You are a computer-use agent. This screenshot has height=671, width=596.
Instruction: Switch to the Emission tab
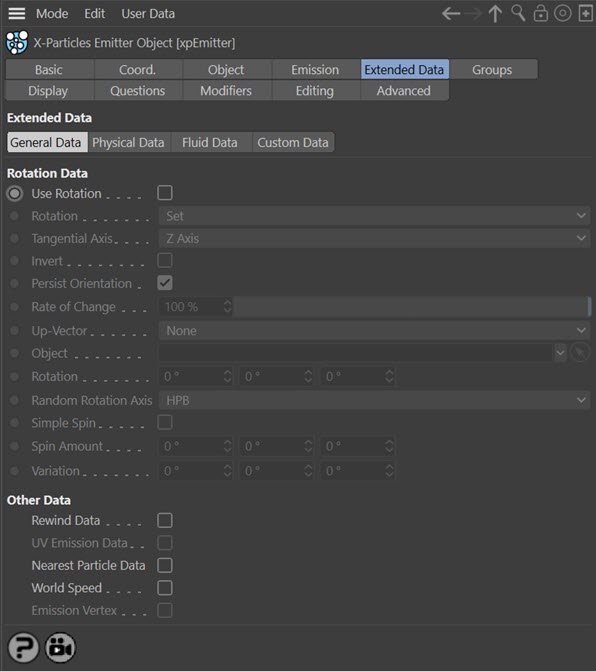pyautogui.click(x=315, y=69)
